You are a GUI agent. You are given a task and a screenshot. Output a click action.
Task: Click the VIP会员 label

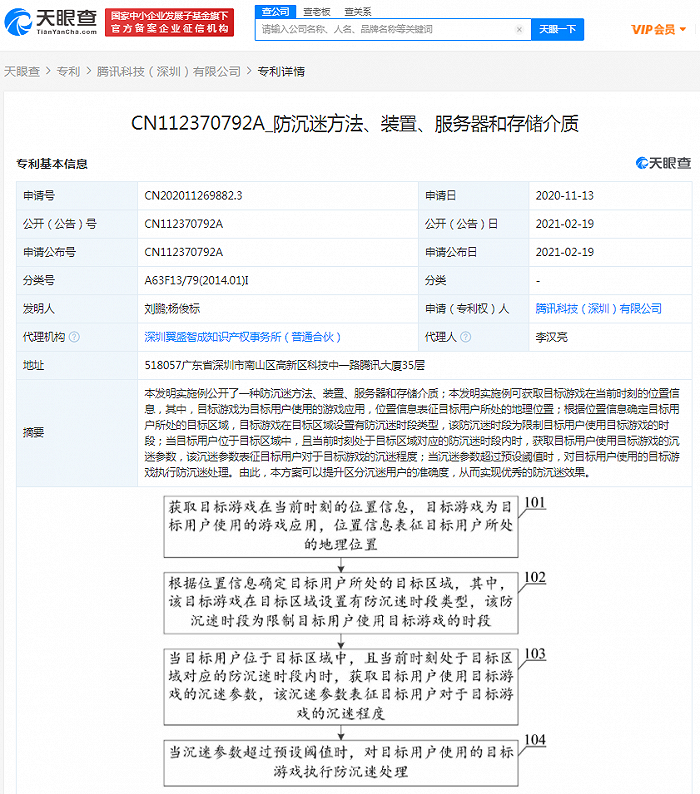pyautogui.click(x=653, y=29)
